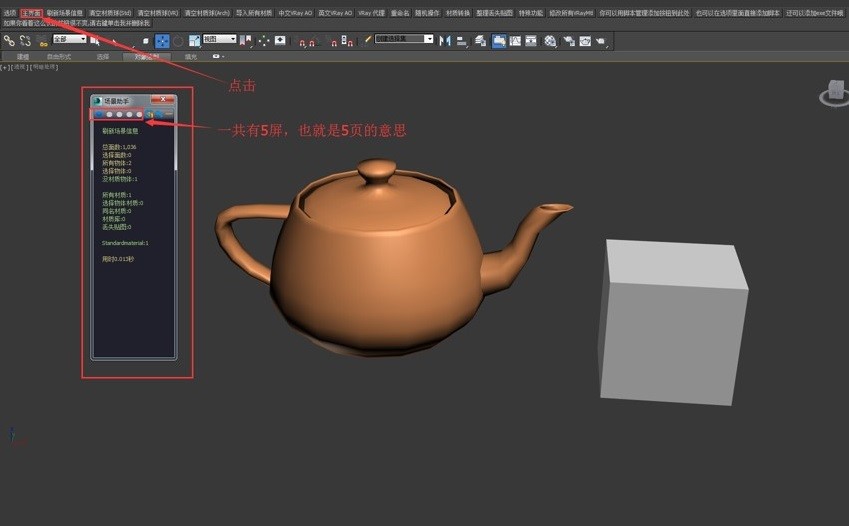Open the Layer Manager icon
The height and width of the screenshot is (526, 849).
[480, 41]
